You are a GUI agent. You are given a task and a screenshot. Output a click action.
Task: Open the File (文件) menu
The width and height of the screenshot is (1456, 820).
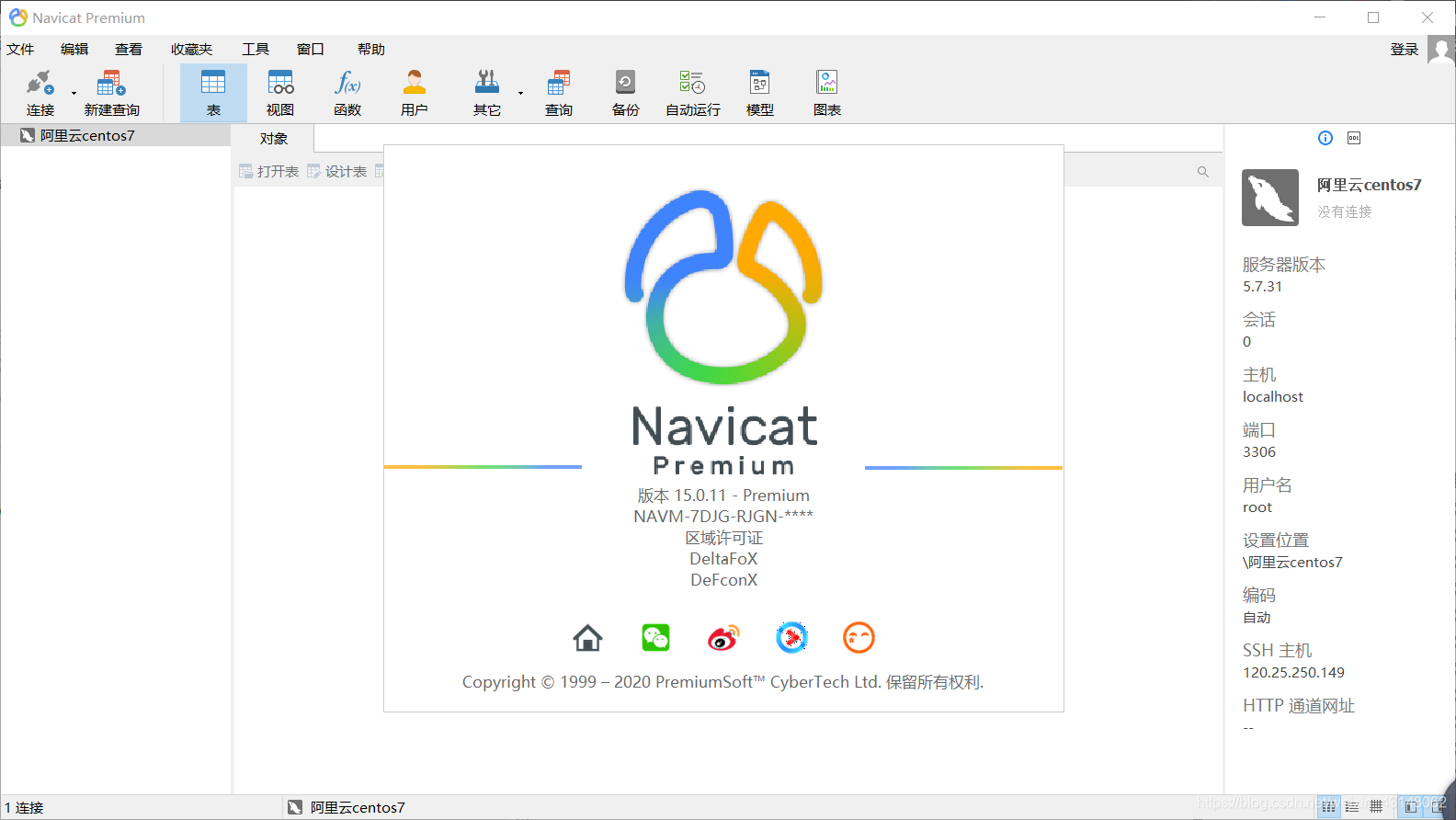click(x=20, y=50)
